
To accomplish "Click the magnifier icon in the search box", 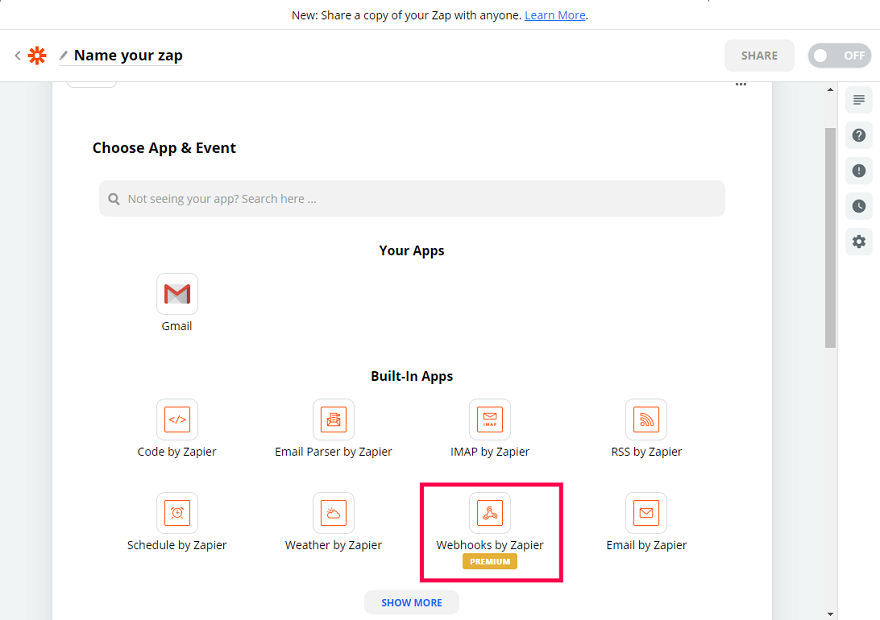I will (114, 199).
